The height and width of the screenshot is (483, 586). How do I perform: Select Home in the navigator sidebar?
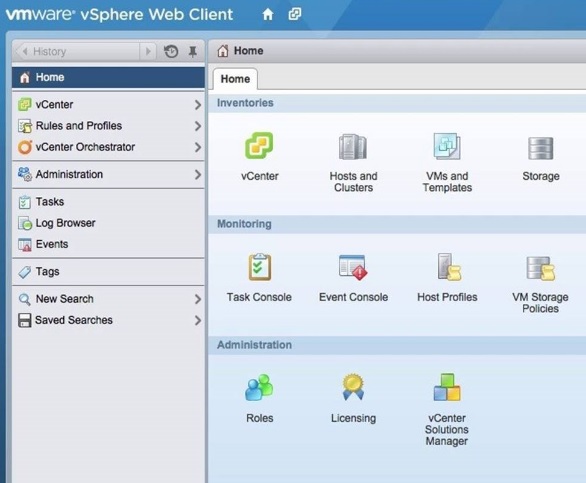pos(108,77)
